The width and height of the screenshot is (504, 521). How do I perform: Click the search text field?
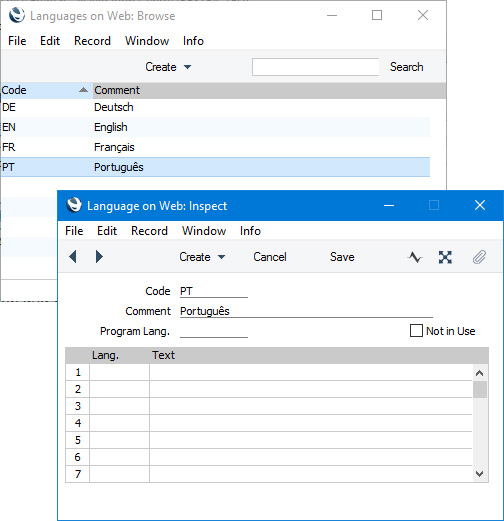[315, 67]
